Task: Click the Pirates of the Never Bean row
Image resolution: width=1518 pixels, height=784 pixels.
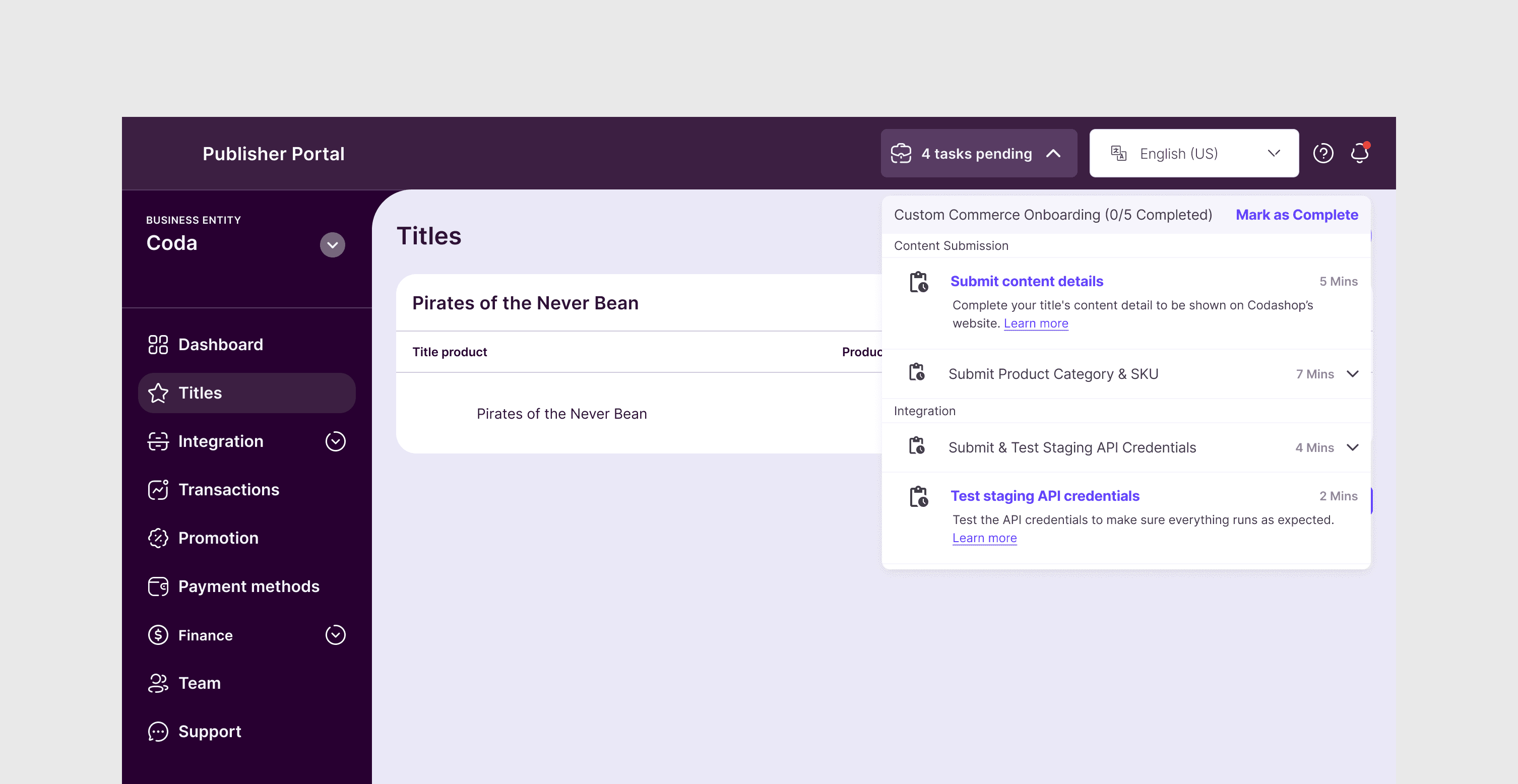Action: click(640, 414)
